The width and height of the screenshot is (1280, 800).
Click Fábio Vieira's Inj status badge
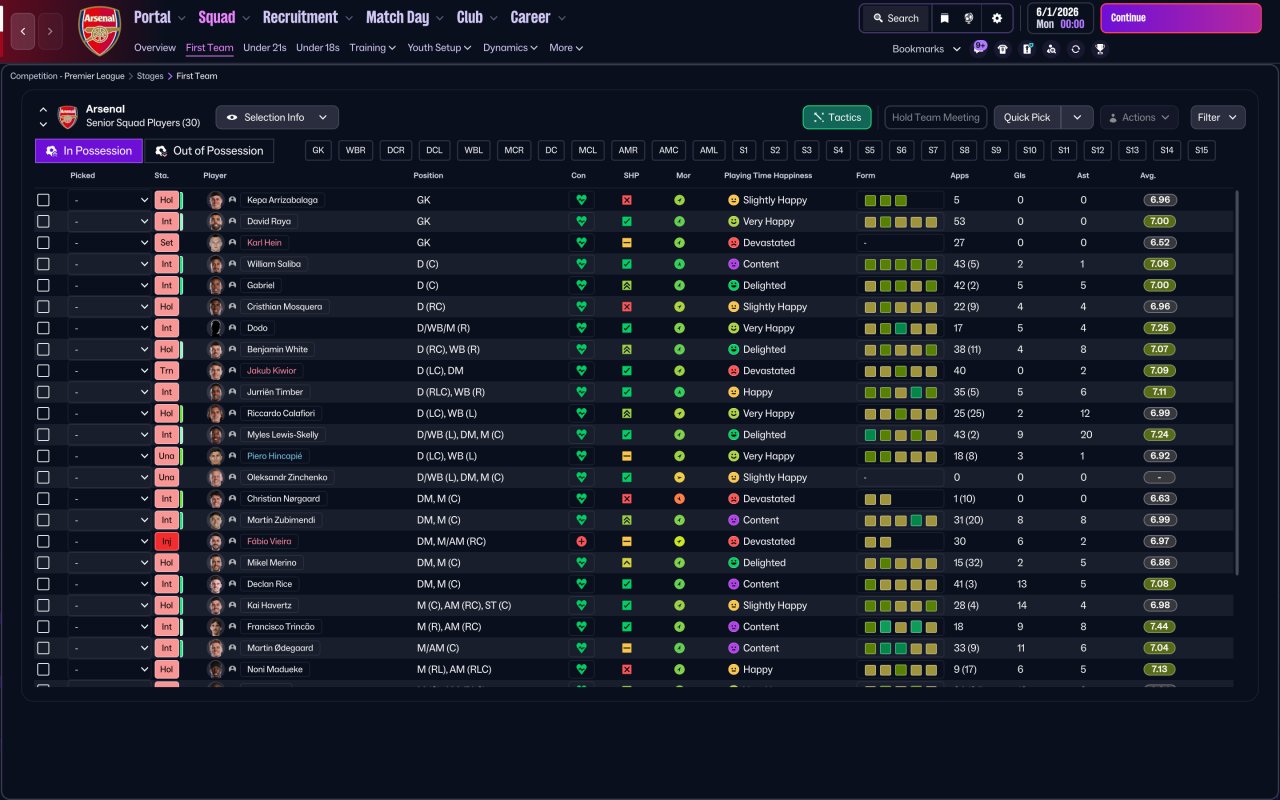tap(167, 541)
